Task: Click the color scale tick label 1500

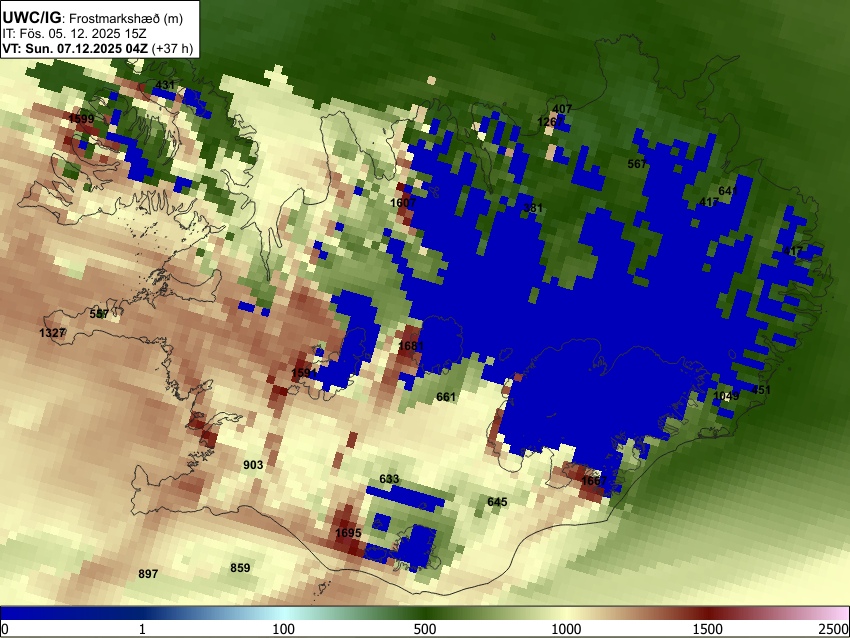Action: pyautogui.click(x=708, y=629)
